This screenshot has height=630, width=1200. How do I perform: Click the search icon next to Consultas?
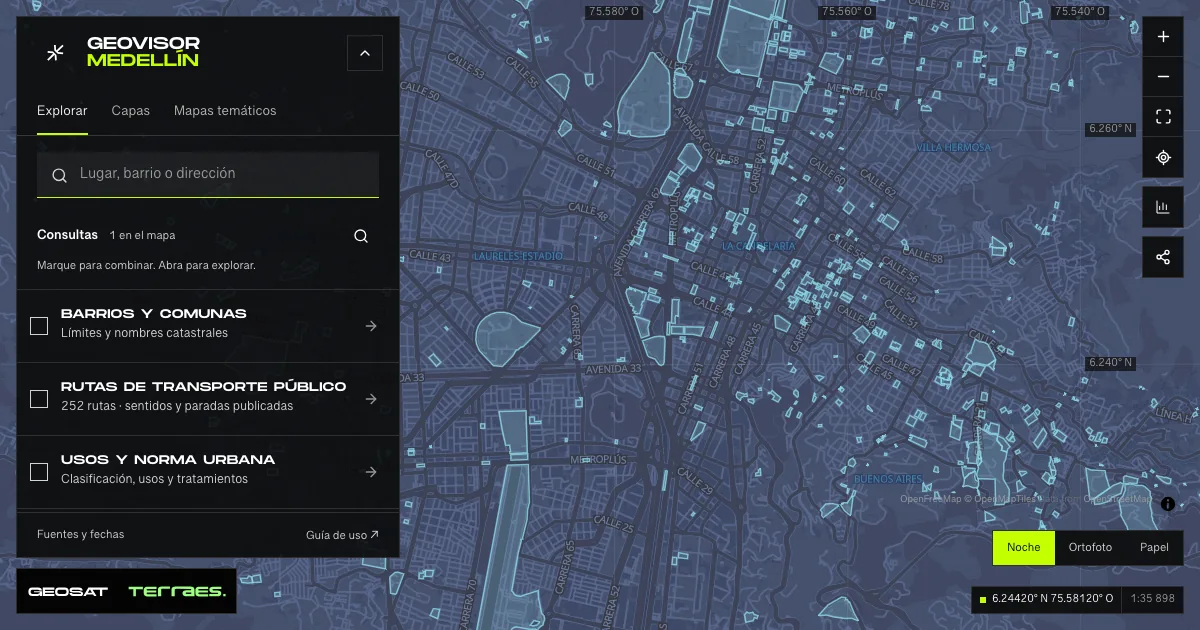[361, 236]
